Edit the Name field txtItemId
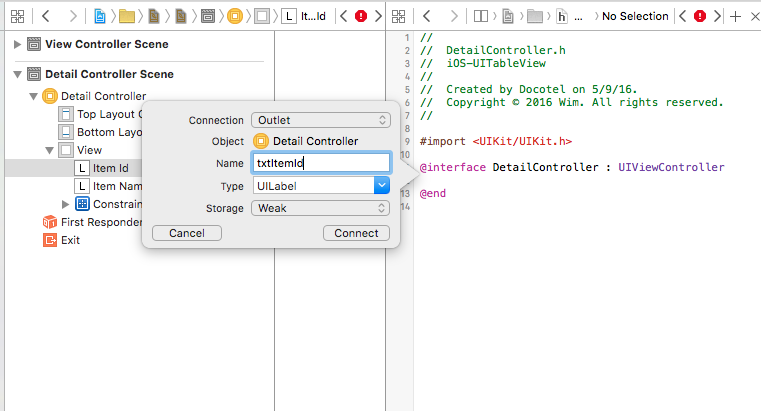Image resolution: width=761 pixels, height=411 pixels. [x=321, y=163]
